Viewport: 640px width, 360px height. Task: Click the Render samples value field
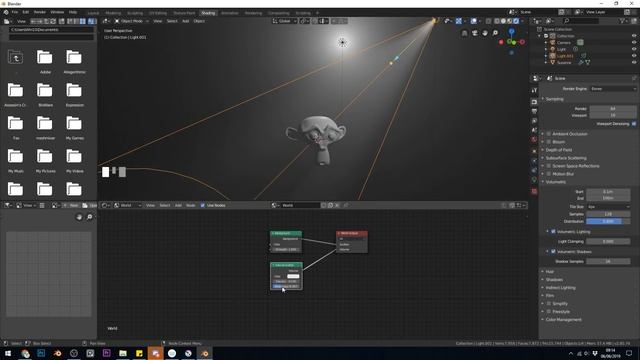point(613,109)
